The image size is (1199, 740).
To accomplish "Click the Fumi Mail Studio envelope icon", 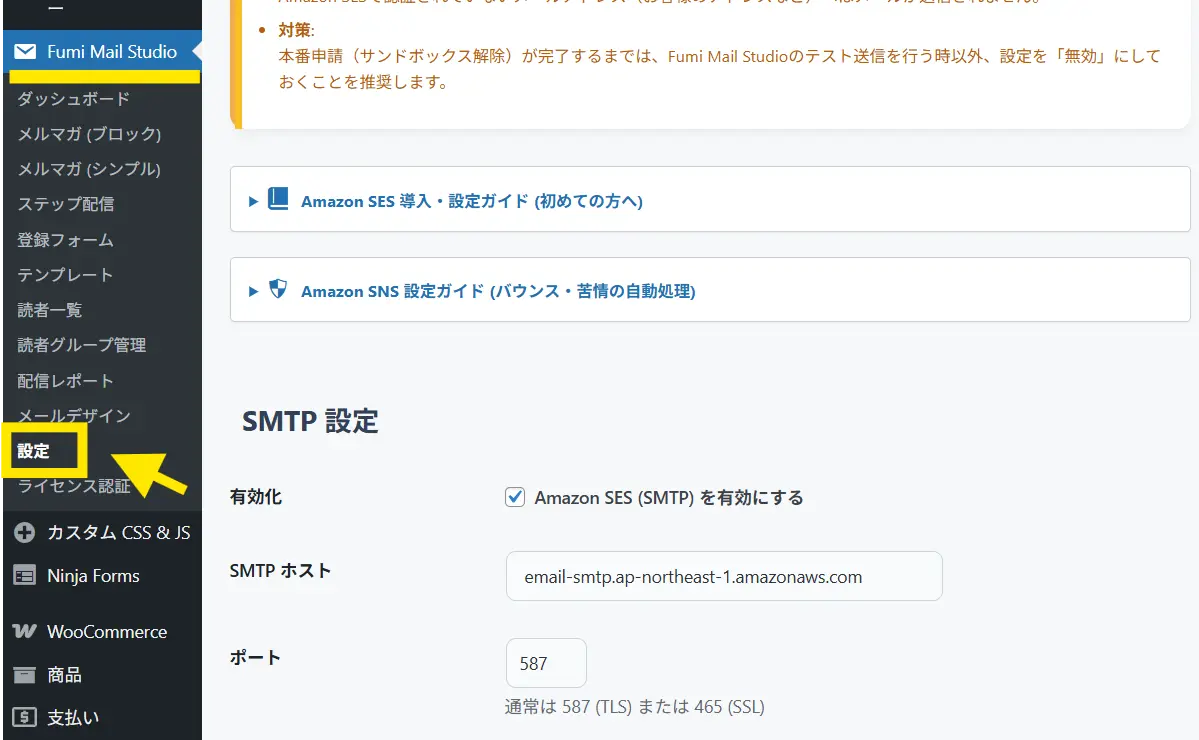I will pyautogui.click(x=26, y=52).
